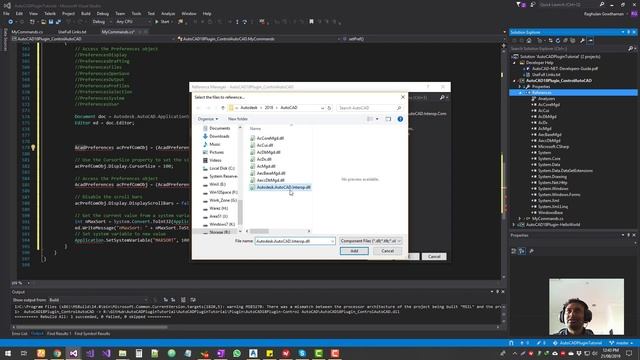The image size is (640, 360).
Task: Select AeccDbMgd.dll in the file list
Action: coord(271,180)
